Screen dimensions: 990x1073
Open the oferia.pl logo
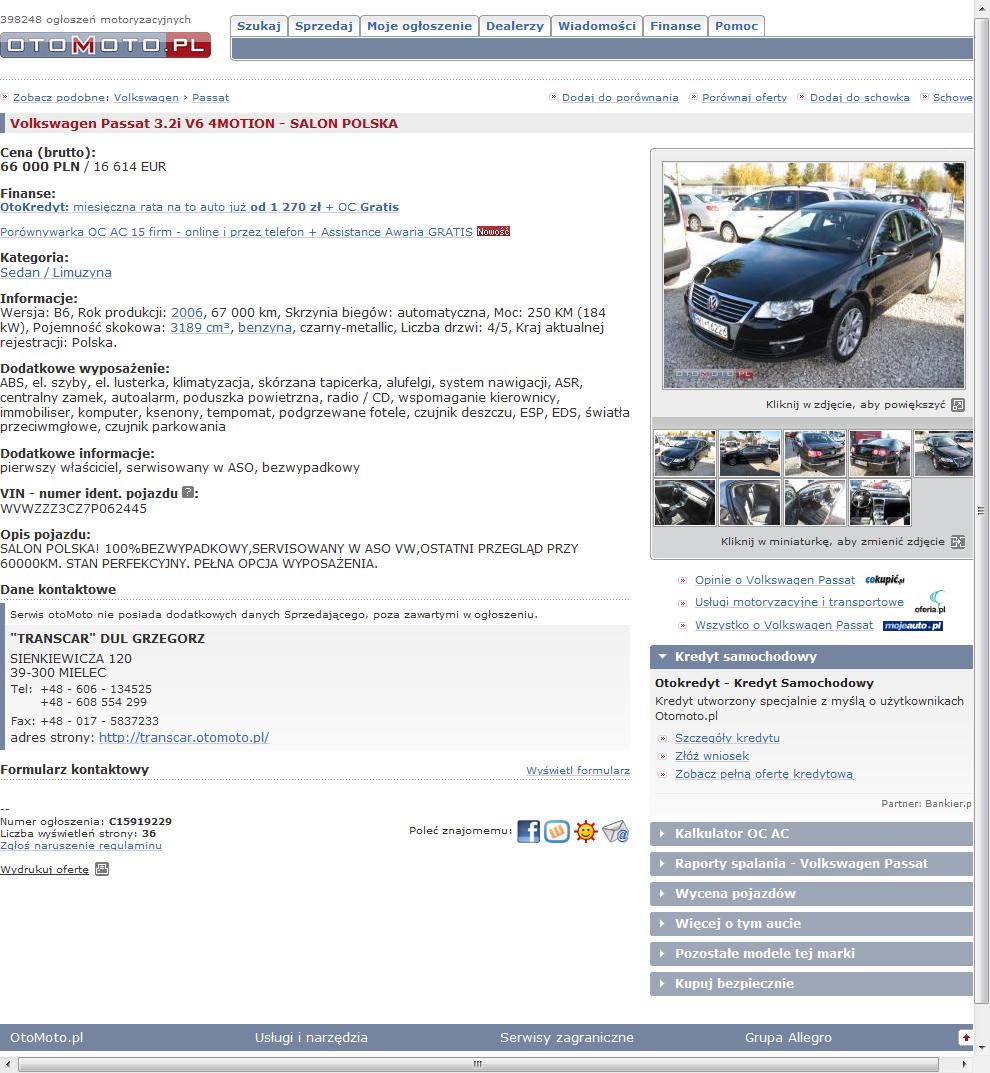point(930,602)
